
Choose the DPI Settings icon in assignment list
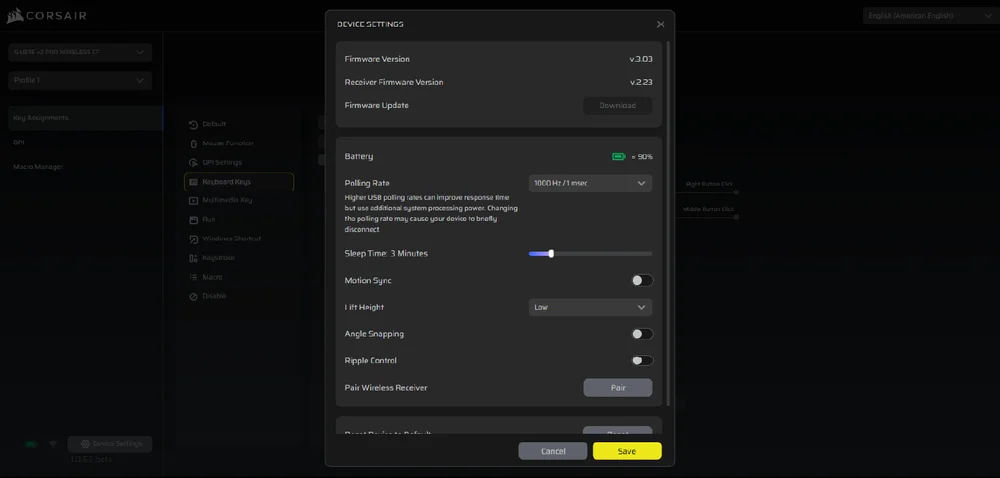[194, 163]
